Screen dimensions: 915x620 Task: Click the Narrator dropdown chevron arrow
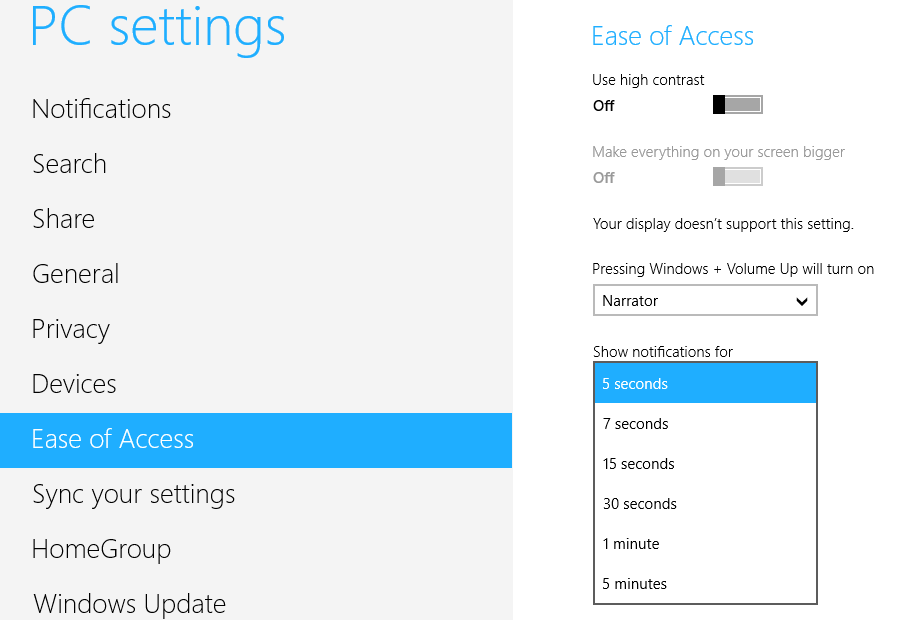[x=802, y=301]
